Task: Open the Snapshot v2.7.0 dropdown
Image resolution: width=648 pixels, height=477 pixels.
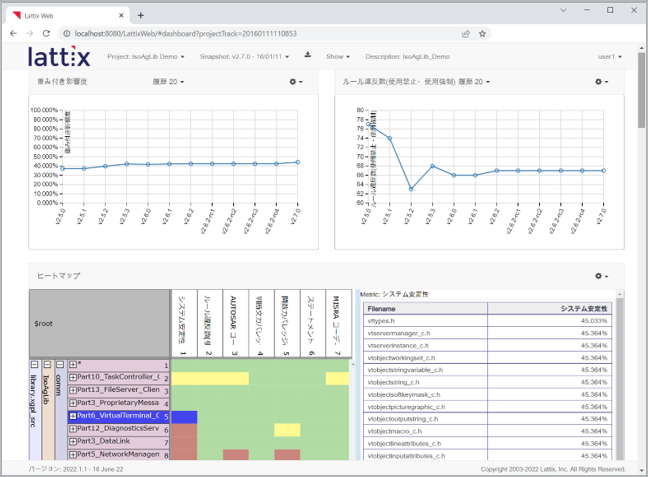Action: pos(244,57)
